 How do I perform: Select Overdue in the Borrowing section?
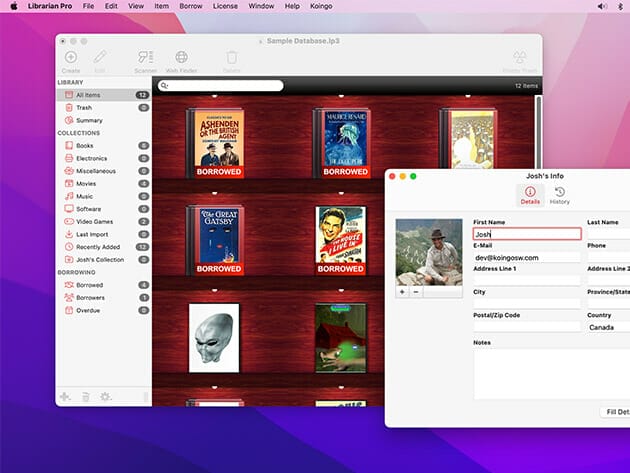click(89, 310)
